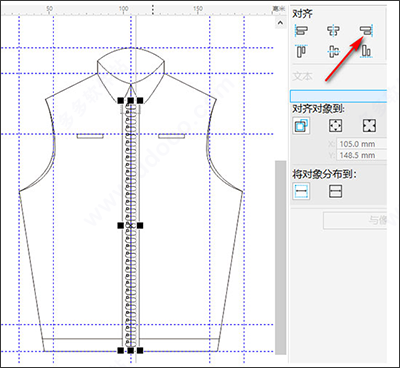Click the blue highlighted box below 文本
Screen dimensions: 400x368
pyautogui.click(x=338, y=96)
